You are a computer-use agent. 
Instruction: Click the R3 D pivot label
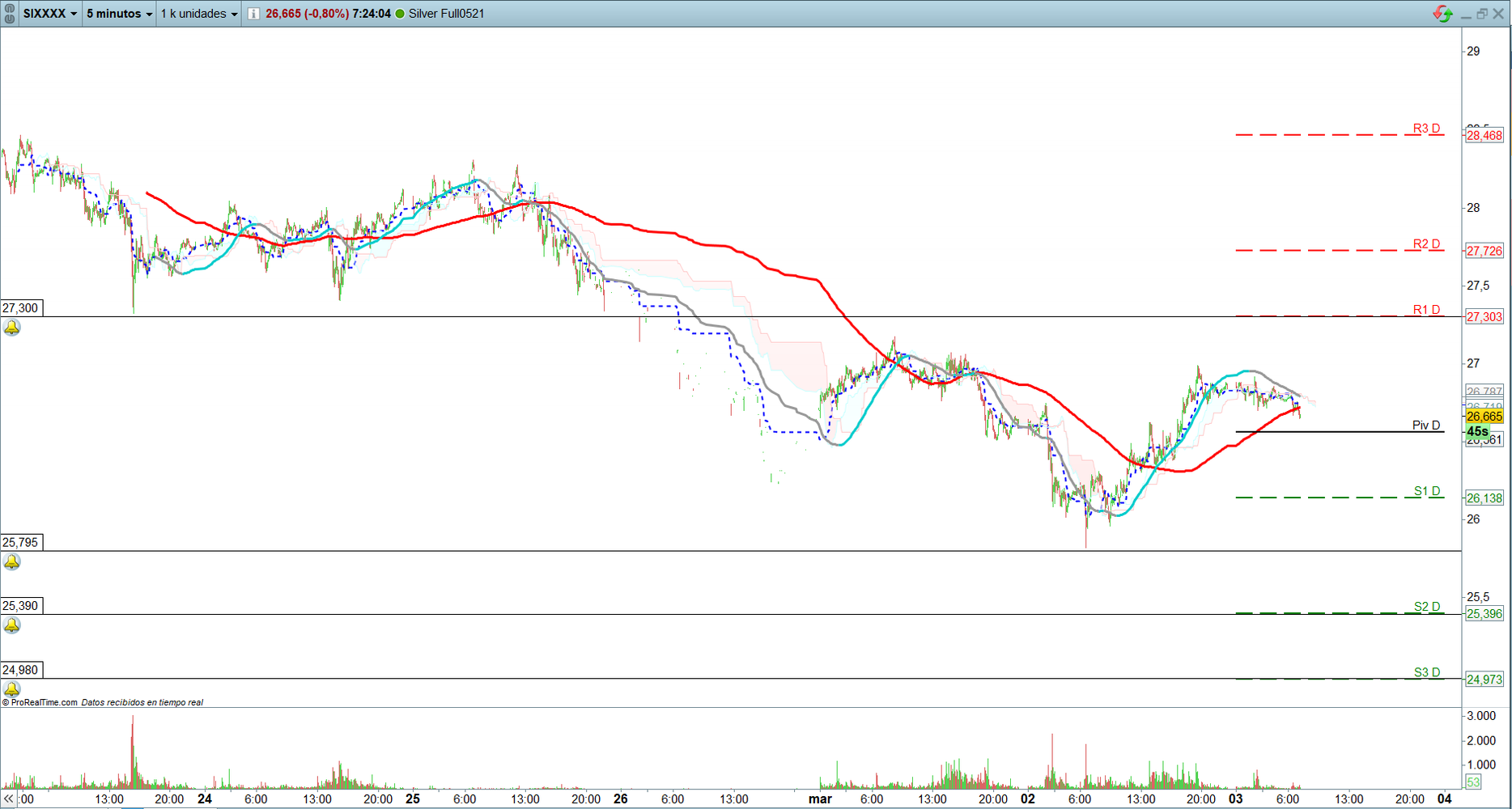pos(1427,129)
